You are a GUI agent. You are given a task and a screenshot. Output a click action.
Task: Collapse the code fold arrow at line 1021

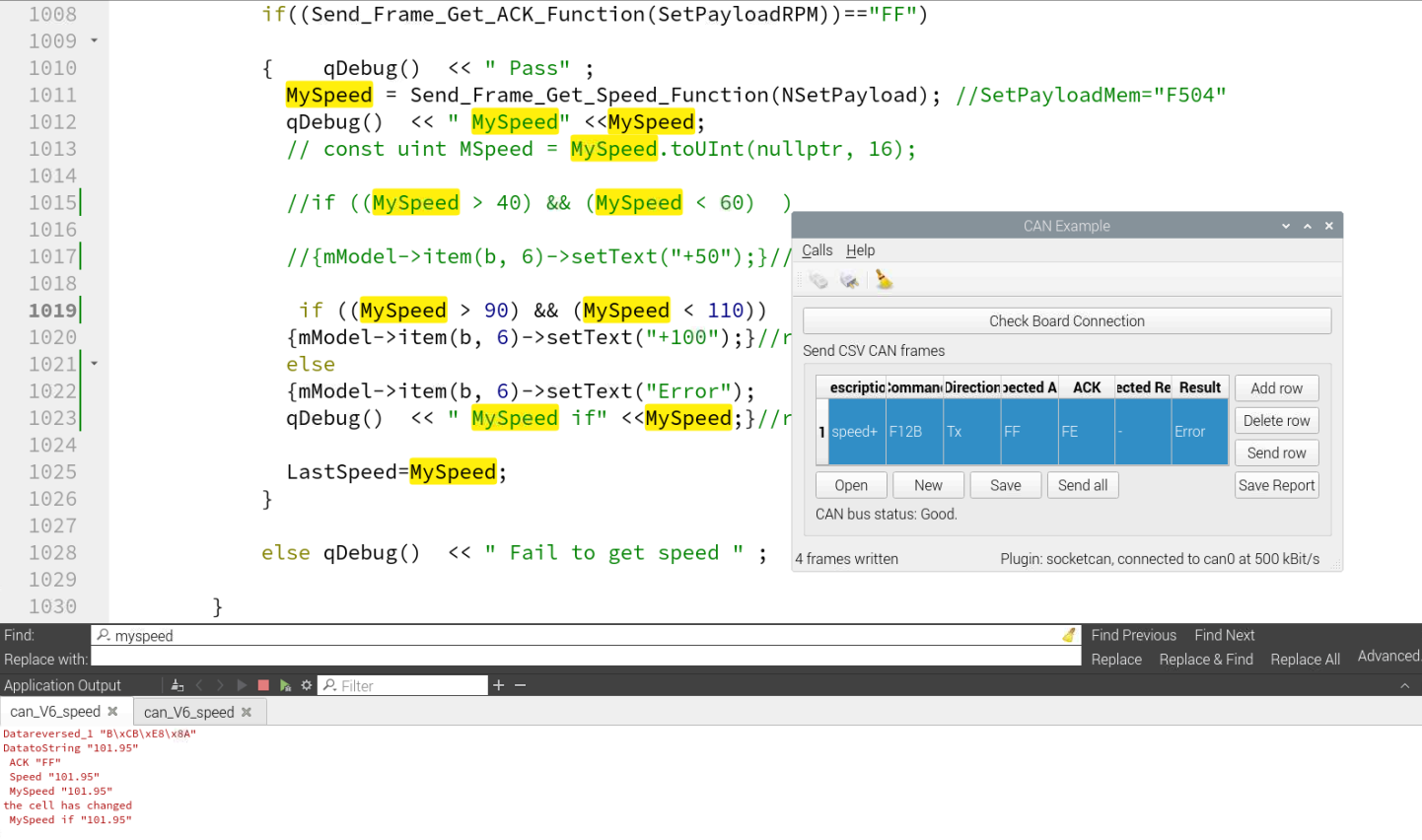(95, 364)
